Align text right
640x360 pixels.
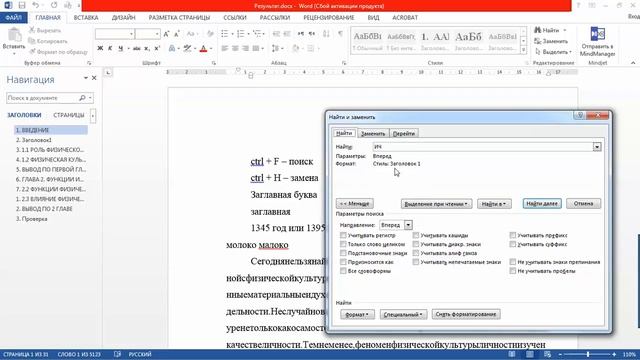coord(245,49)
